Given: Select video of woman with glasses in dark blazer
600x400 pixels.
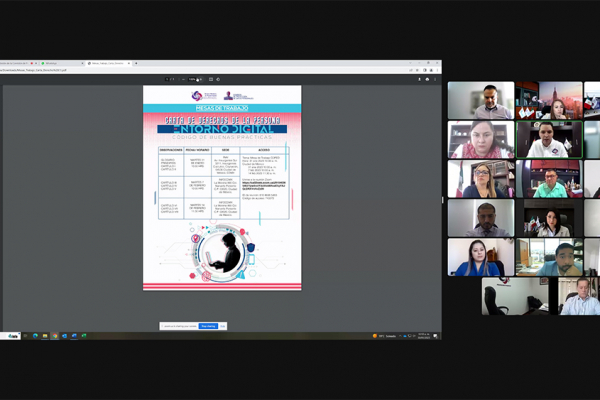Looking at the screenshot, I should 481,179.
